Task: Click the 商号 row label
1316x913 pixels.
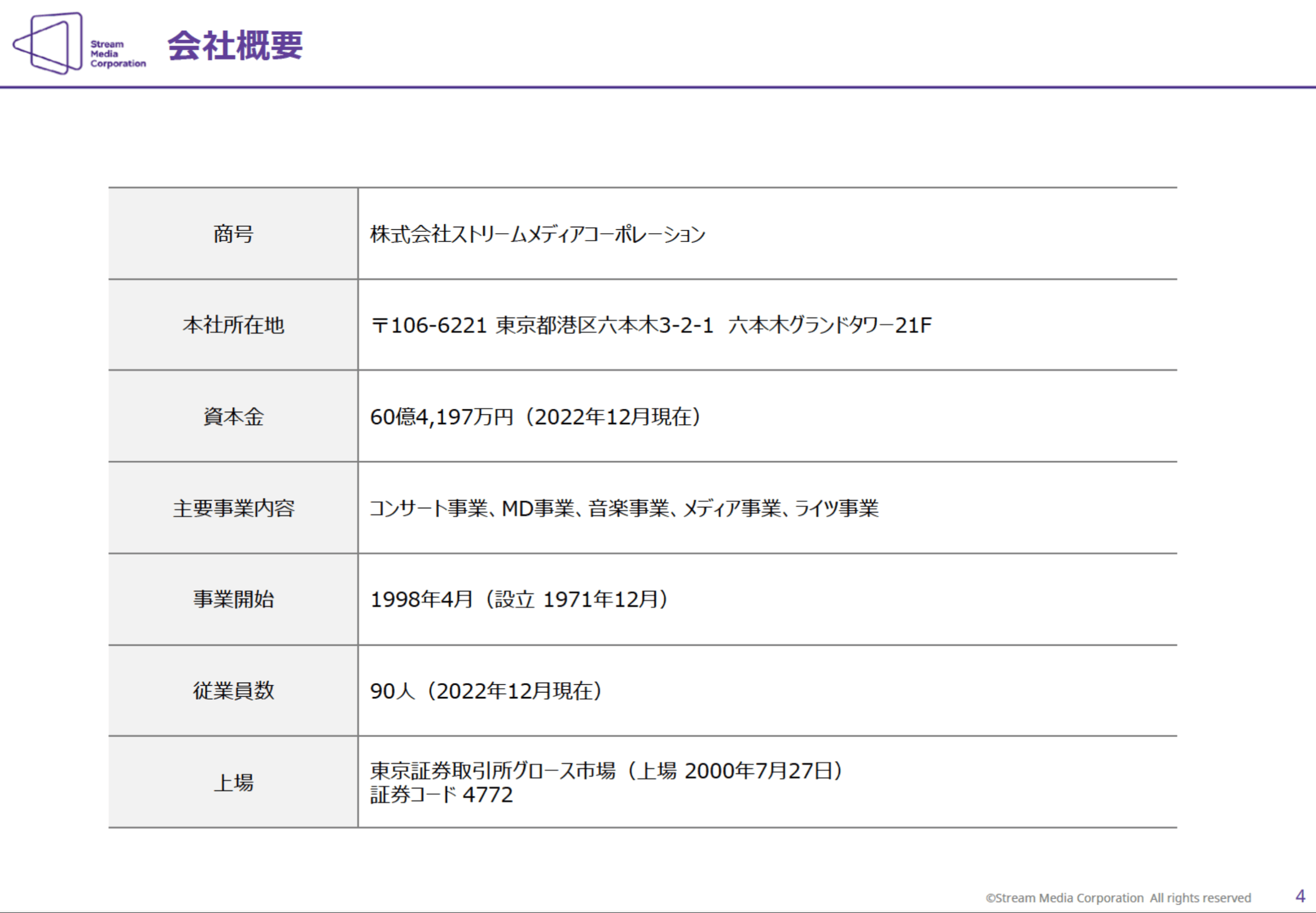Action: tap(233, 234)
